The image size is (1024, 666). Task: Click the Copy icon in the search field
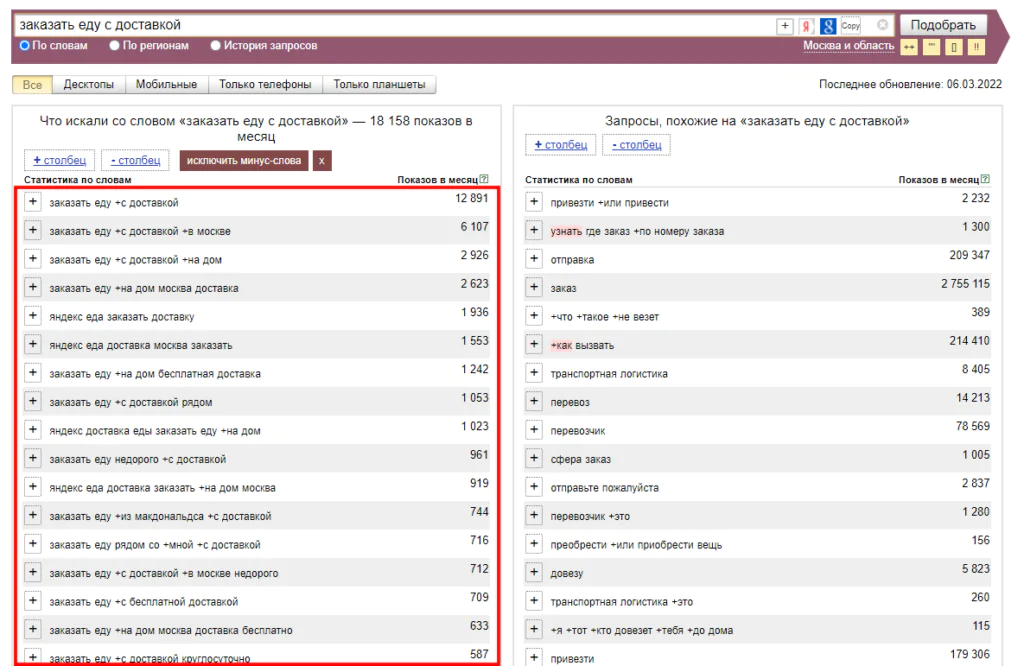click(x=850, y=26)
